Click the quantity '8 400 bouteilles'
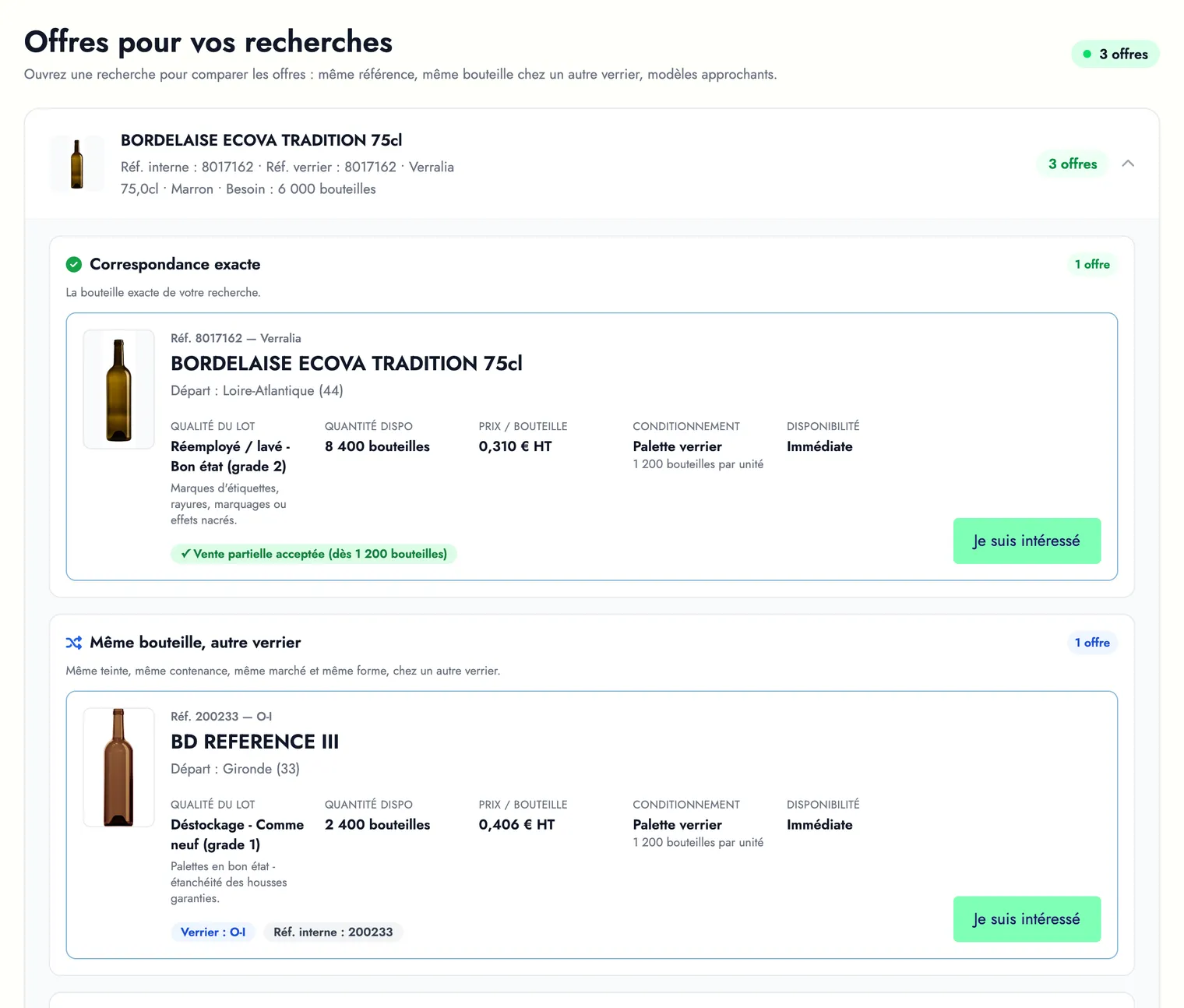The image size is (1184, 1008). coord(377,446)
